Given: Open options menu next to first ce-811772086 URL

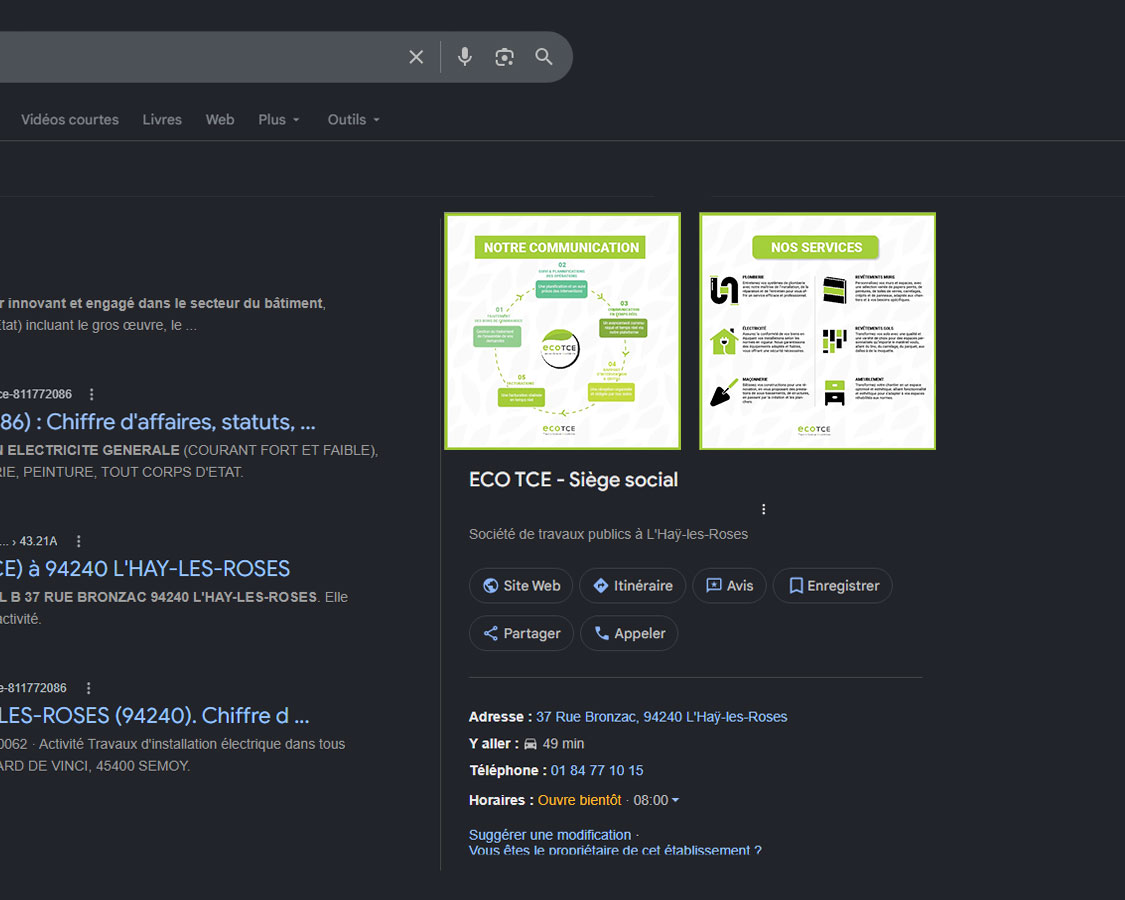Looking at the screenshot, I should click(91, 394).
